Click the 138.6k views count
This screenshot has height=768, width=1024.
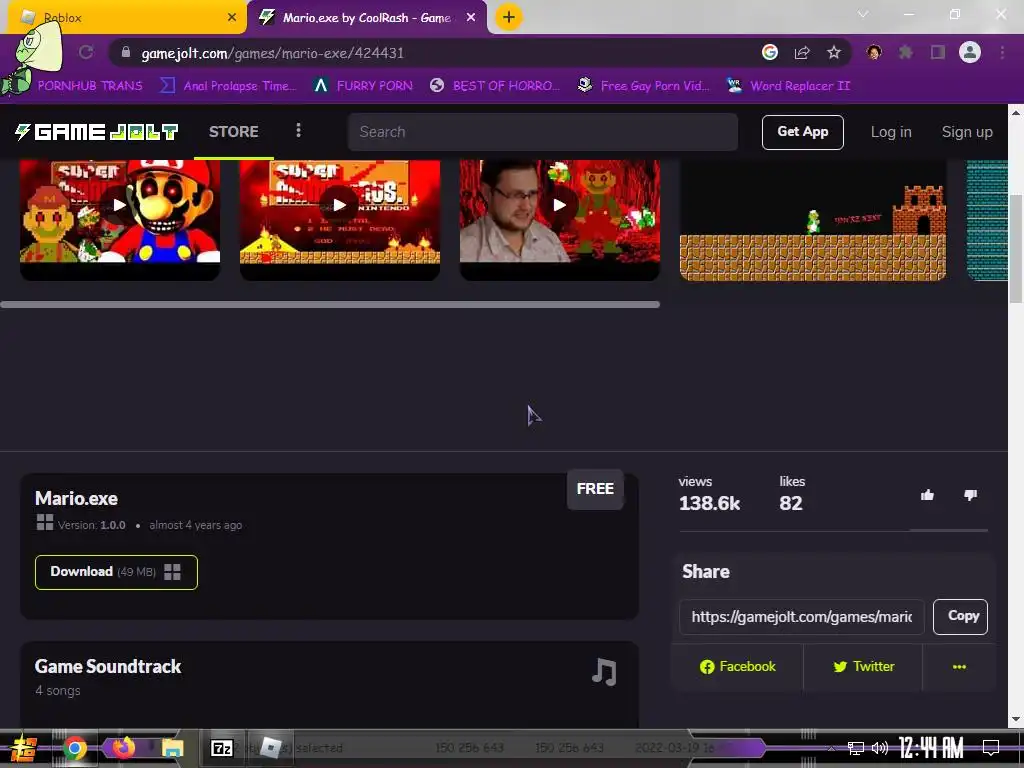pyautogui.click(x=709, y=504)
